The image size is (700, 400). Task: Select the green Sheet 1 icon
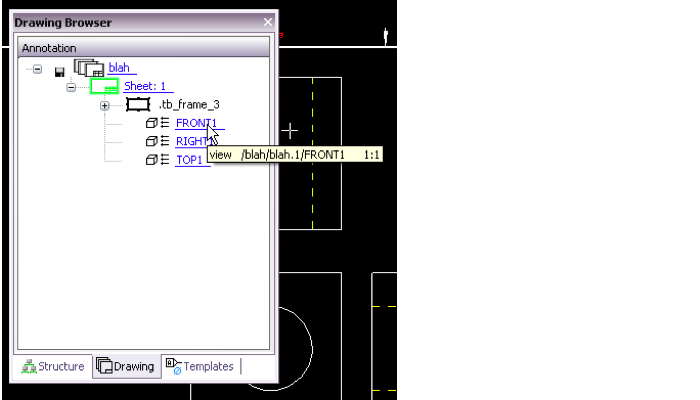click(104, 87)
